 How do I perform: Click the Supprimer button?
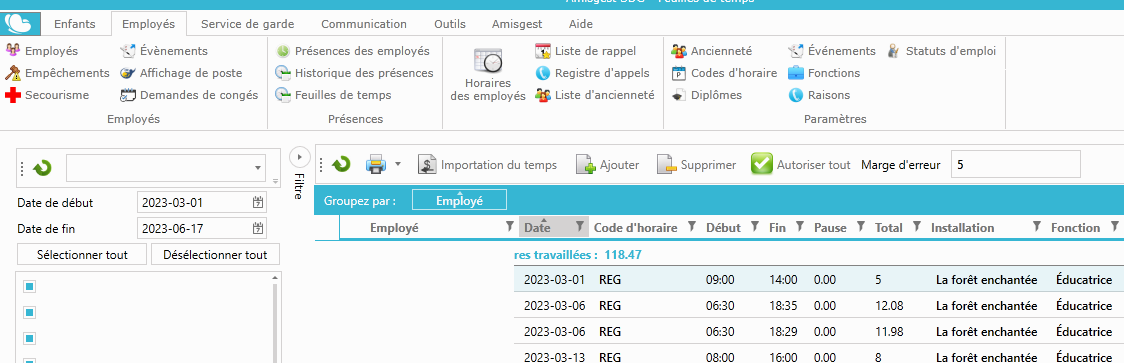click(697, 165)
